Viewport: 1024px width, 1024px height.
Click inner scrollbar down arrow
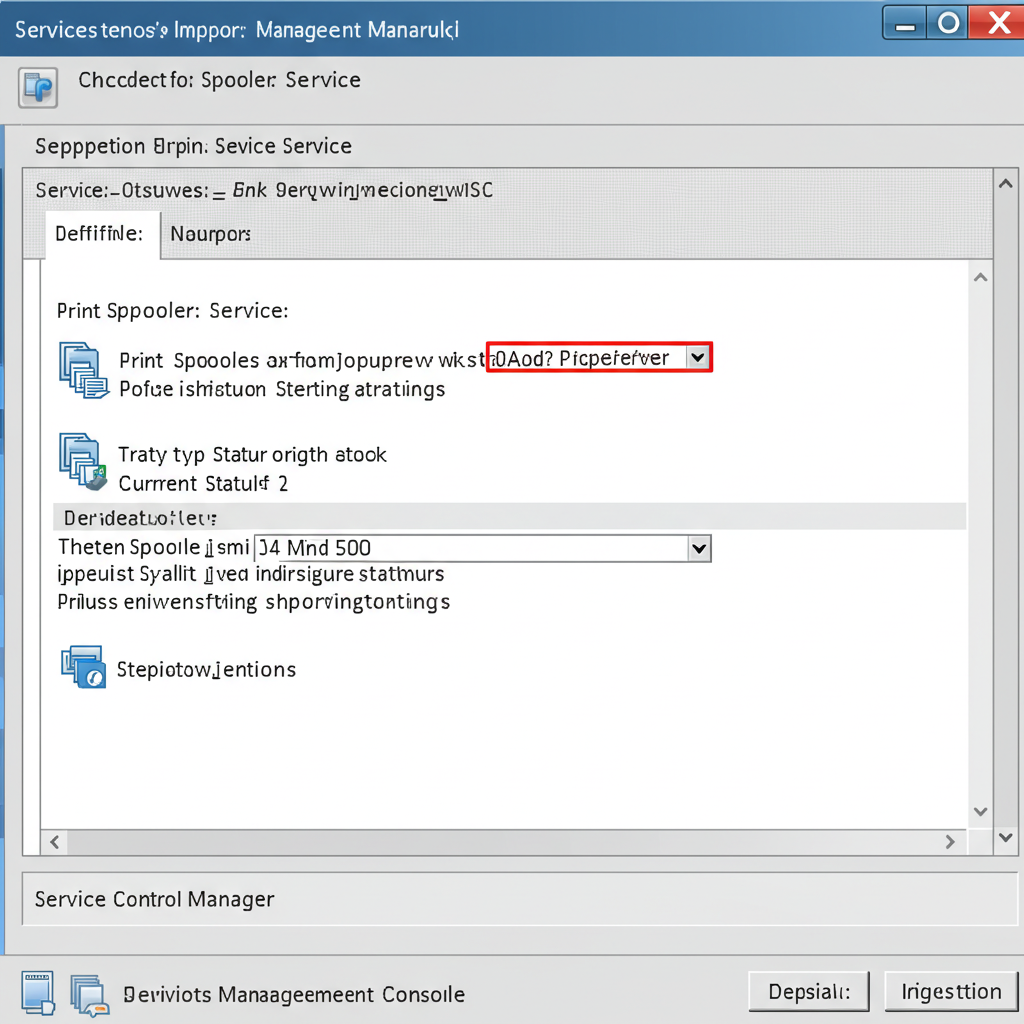(980, 812)
